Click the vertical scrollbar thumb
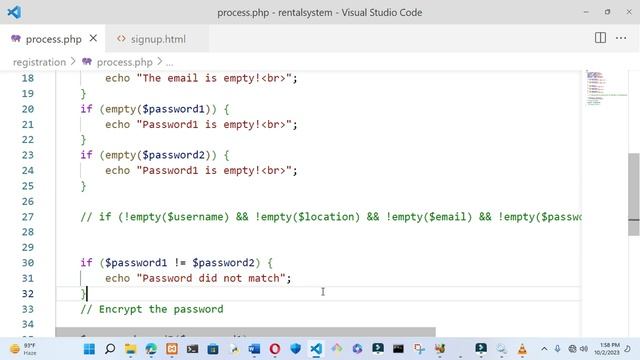The width and height of the screenshot is (640, 360). coord(633,194)
